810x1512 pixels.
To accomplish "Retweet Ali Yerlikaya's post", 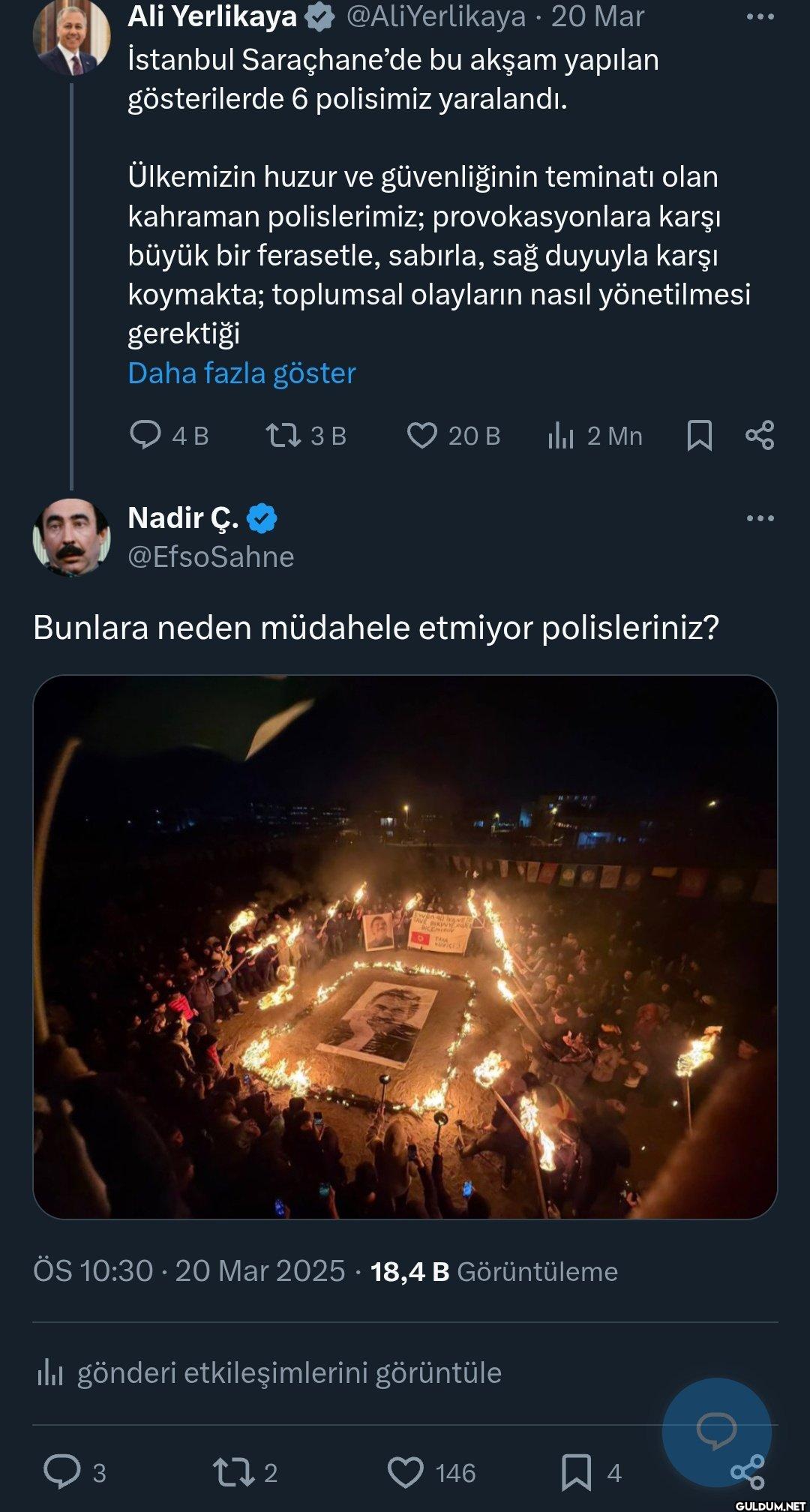I will pos(283,435).
